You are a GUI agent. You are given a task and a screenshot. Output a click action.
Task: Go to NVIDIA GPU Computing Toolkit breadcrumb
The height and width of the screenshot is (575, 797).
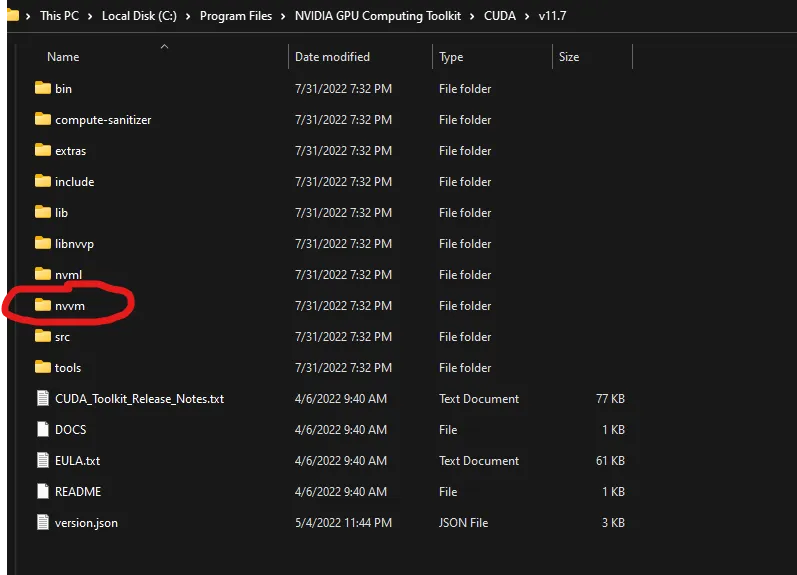coord(378,16)
